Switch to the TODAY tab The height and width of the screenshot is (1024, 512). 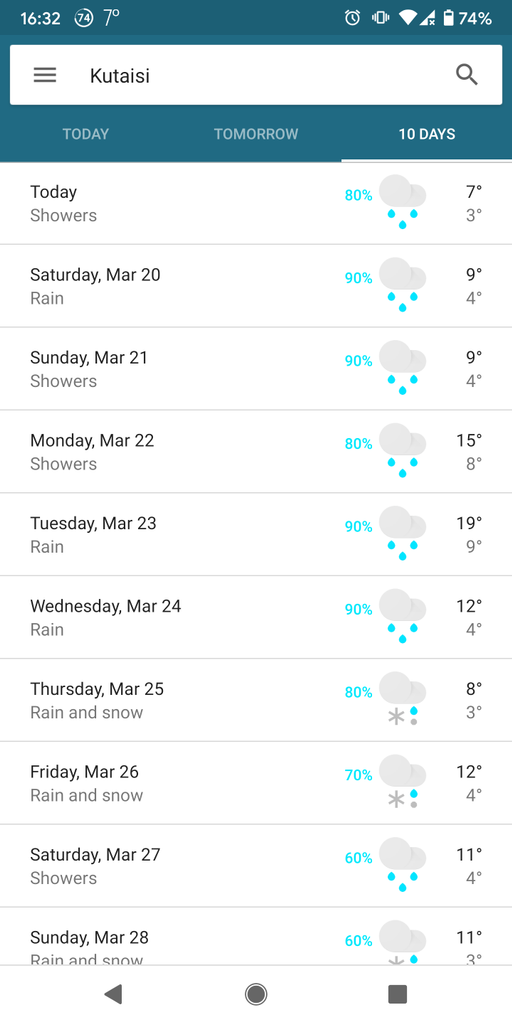[86, 134]
